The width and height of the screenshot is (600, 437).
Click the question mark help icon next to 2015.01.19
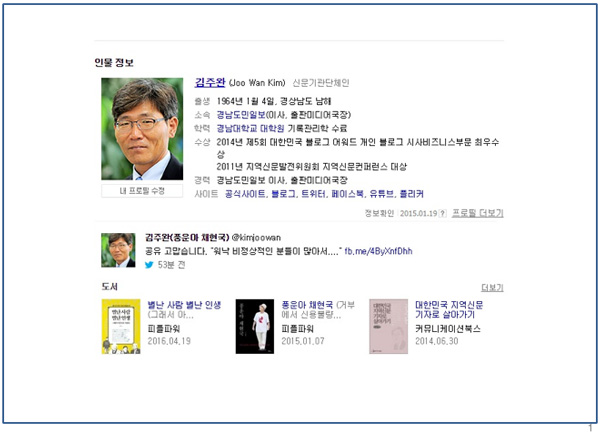tap(443, 214)
